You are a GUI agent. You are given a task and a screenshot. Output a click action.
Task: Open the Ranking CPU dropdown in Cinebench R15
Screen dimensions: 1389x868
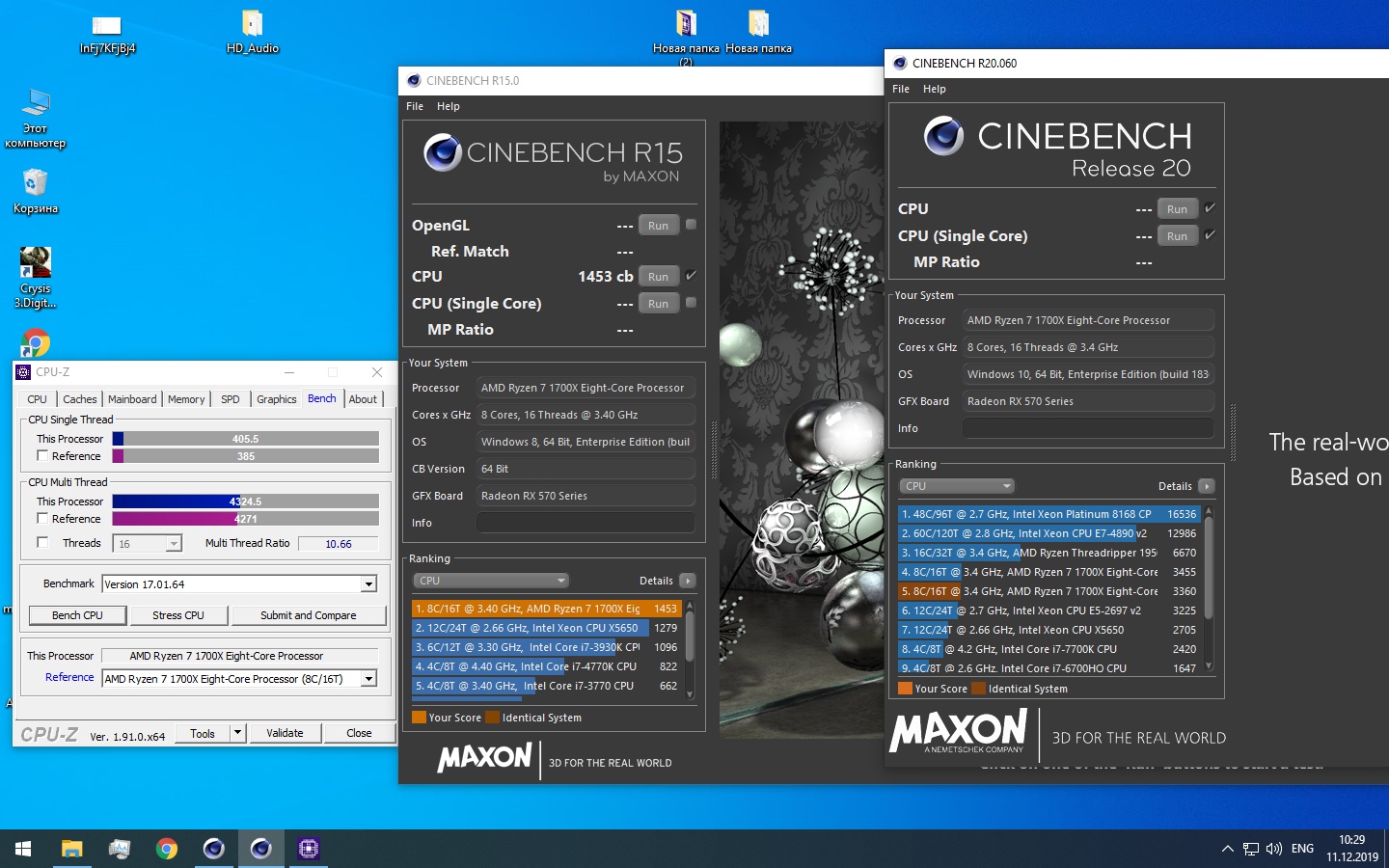[x=491, y=581]
